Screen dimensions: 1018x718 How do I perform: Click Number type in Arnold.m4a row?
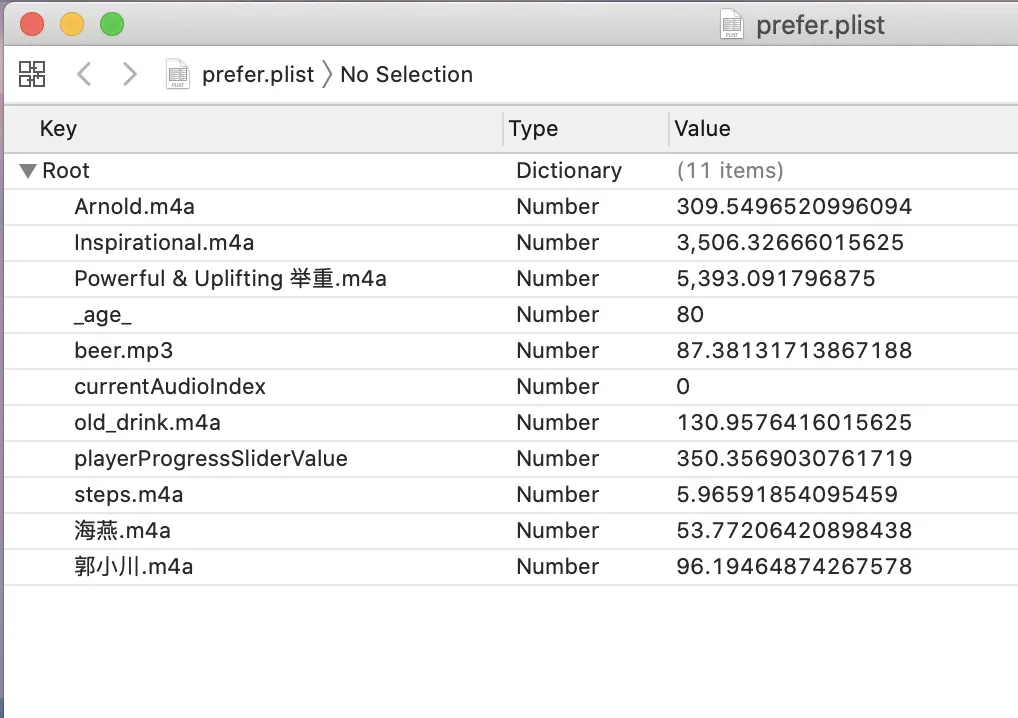558,206
